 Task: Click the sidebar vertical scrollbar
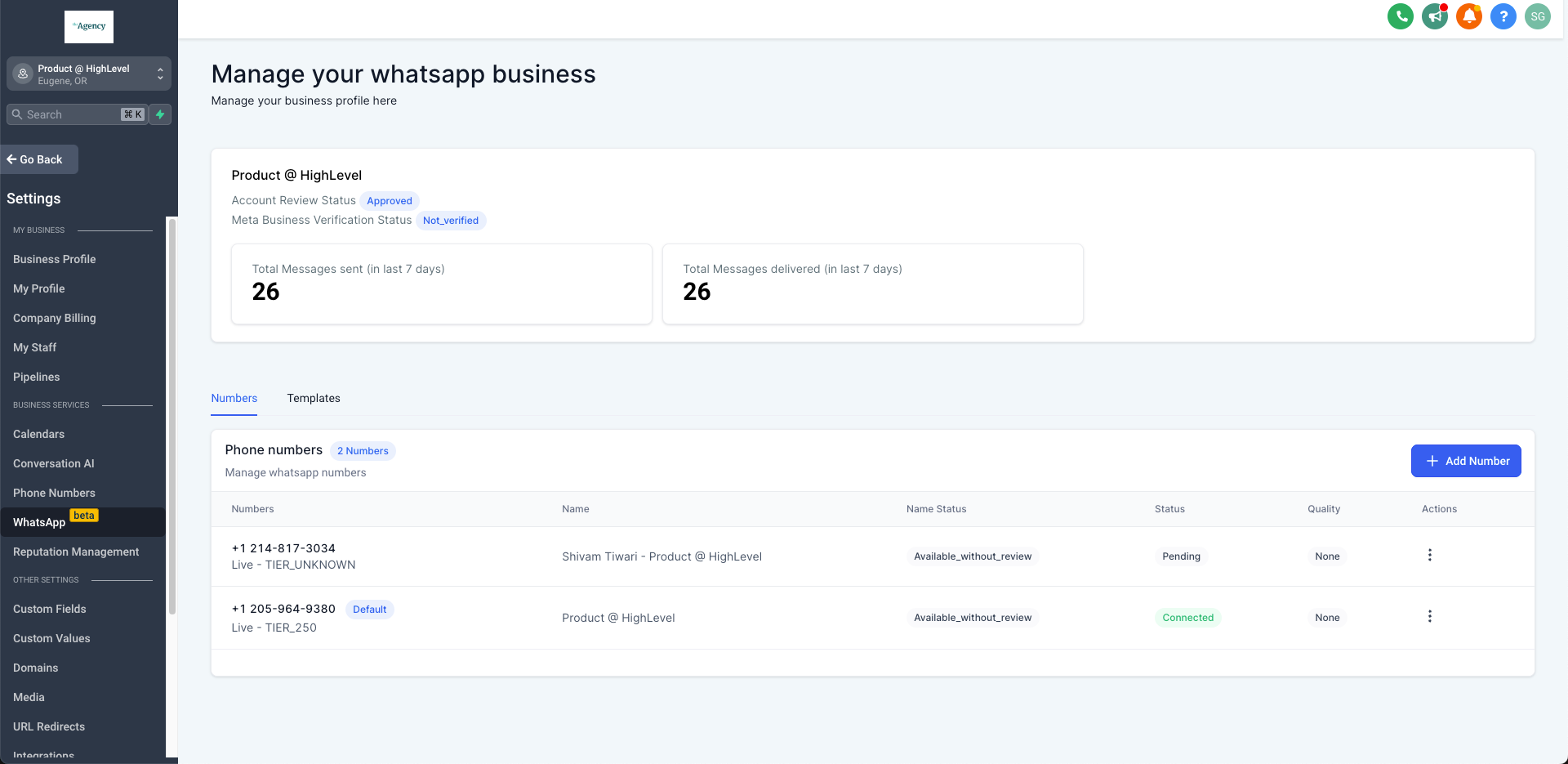(171, 417)
